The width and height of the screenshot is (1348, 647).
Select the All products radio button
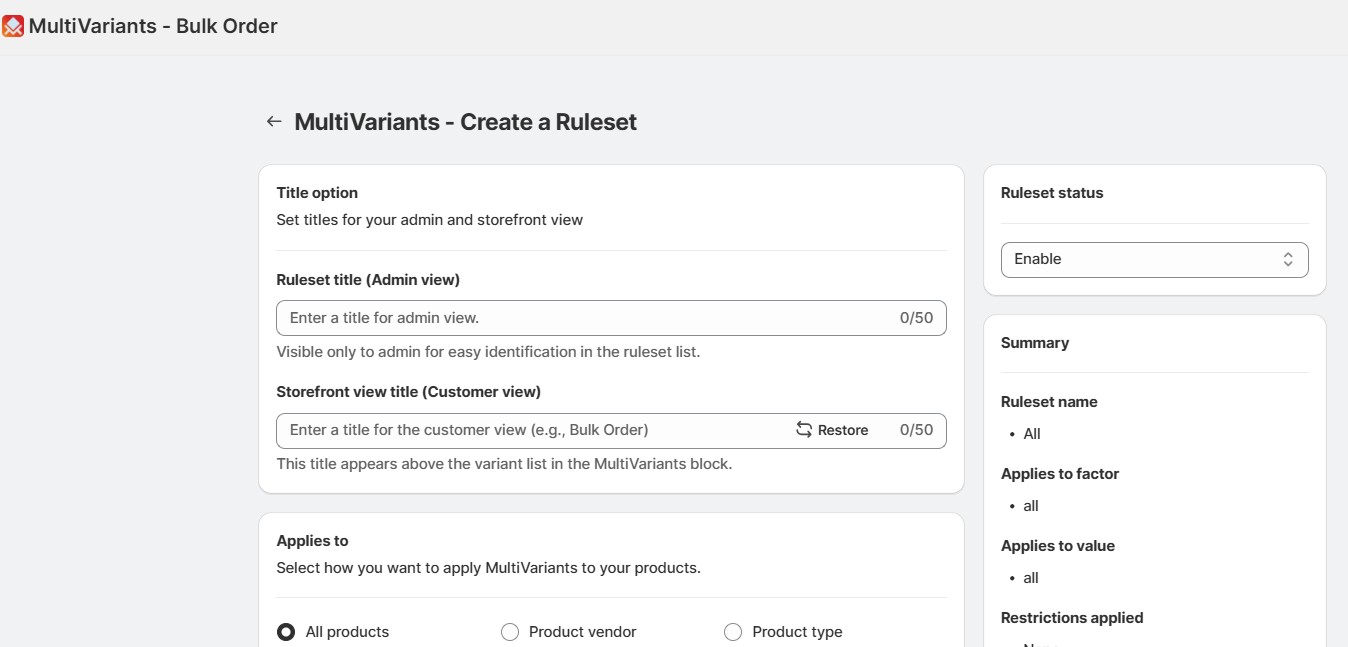pos(286,632)
